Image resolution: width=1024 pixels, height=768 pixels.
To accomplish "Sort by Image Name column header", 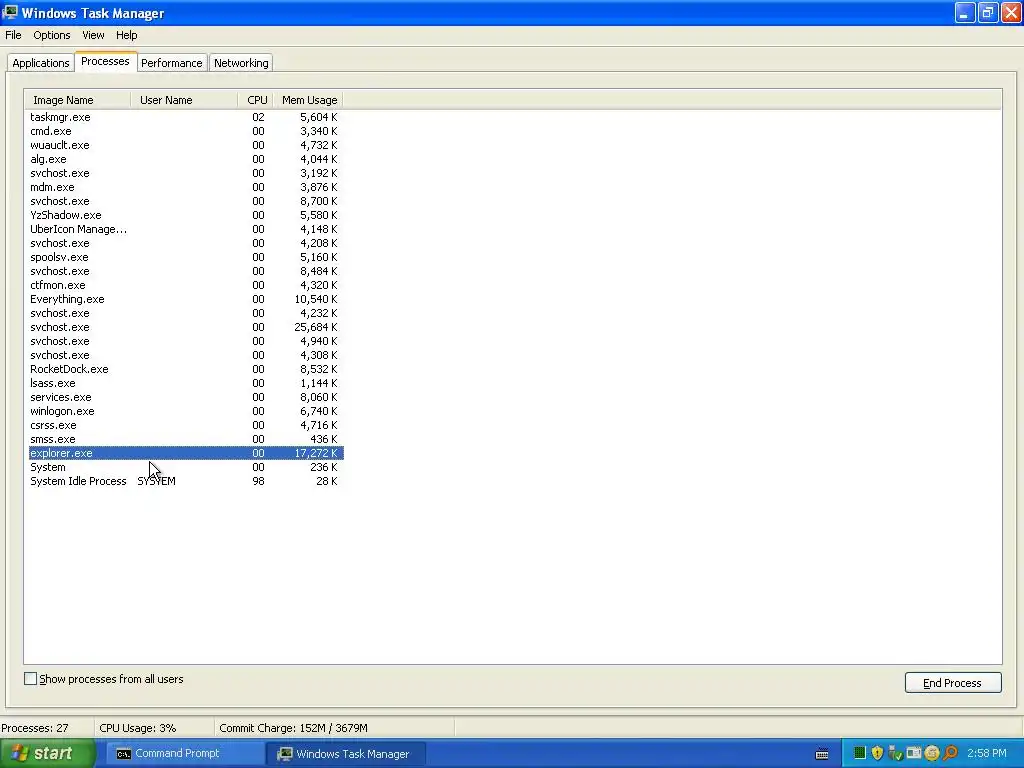I will click(78, 100).
